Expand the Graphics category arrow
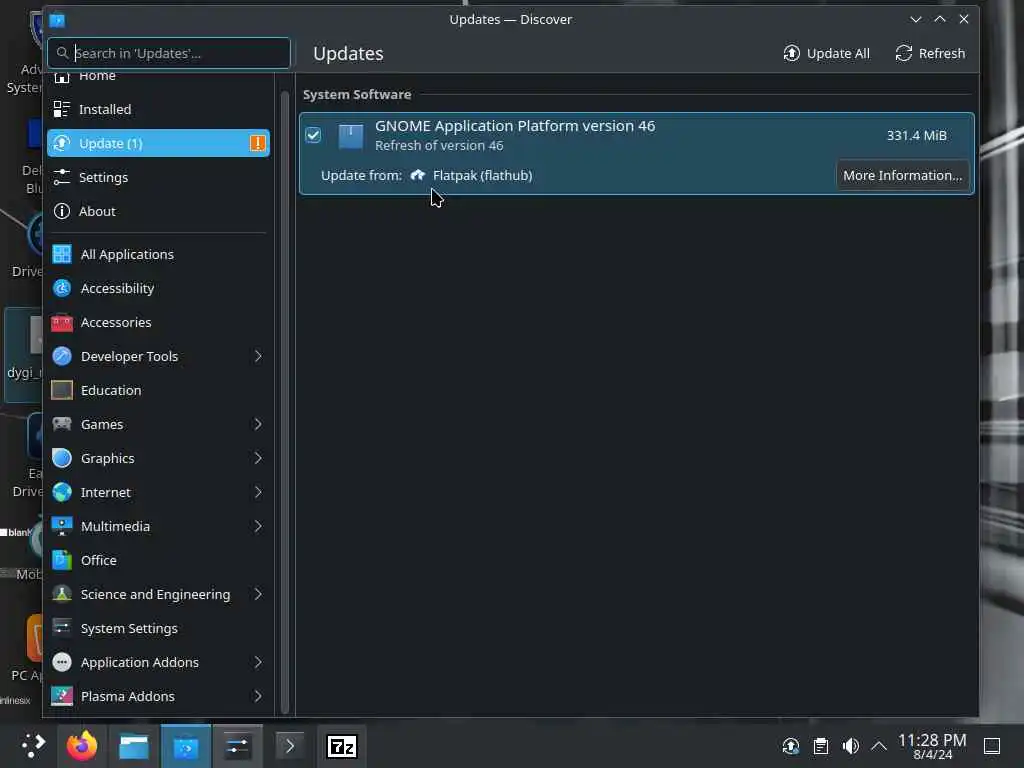The image size is (1024, 768). tap(258, 458)
